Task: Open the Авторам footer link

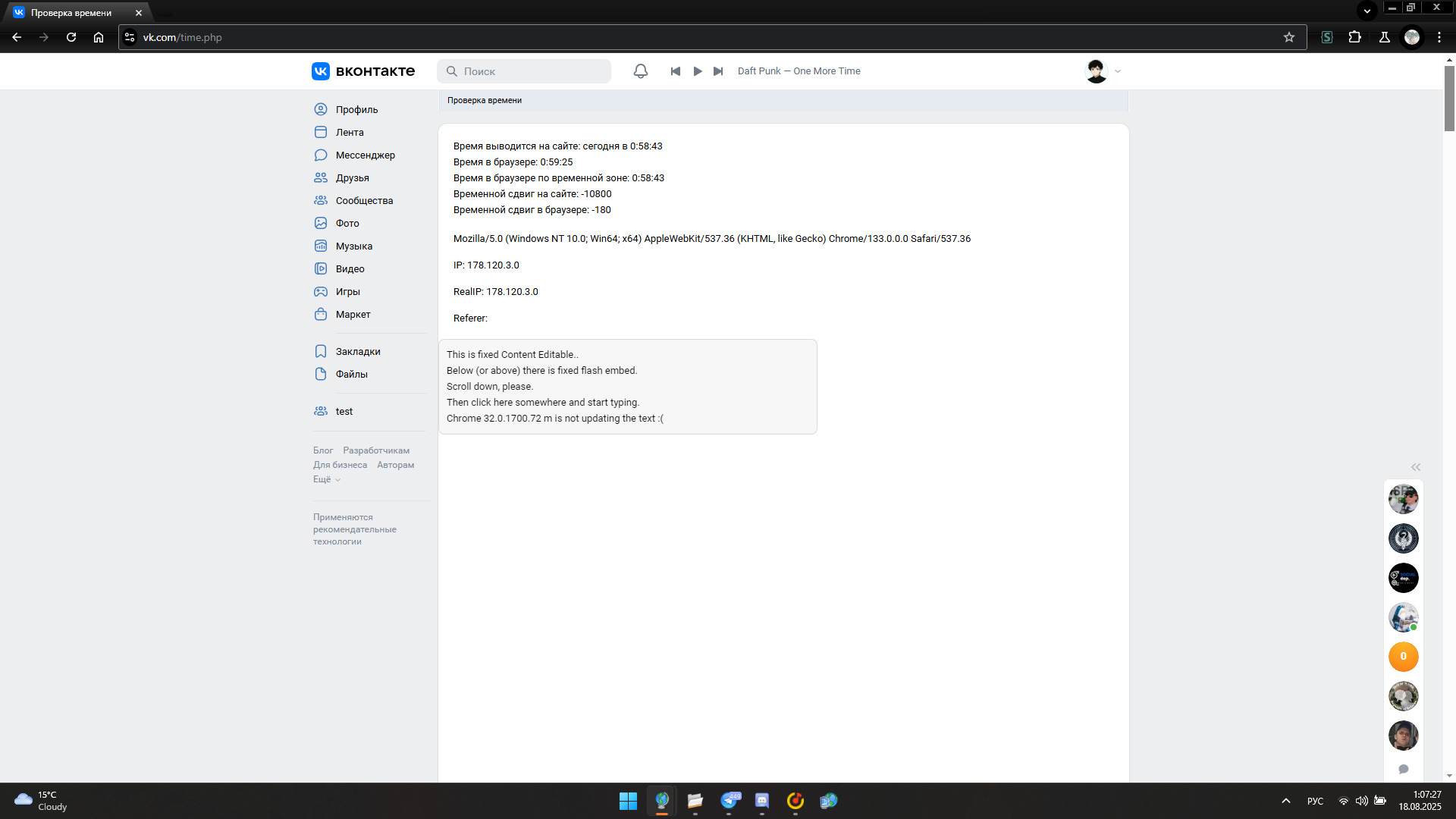Action: coord(396,465)
